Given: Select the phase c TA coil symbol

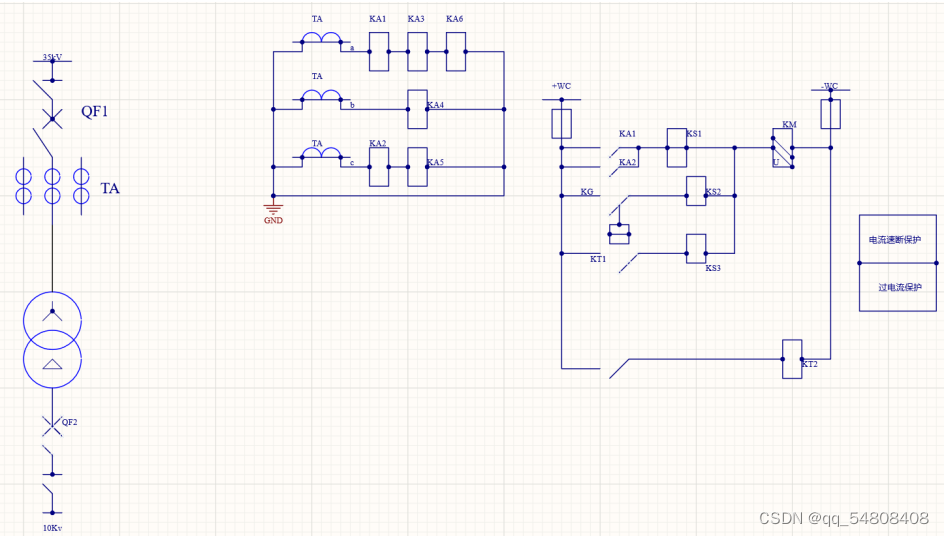Looking at the screenshot, I should pyautogui.click(x=321, y=152).
